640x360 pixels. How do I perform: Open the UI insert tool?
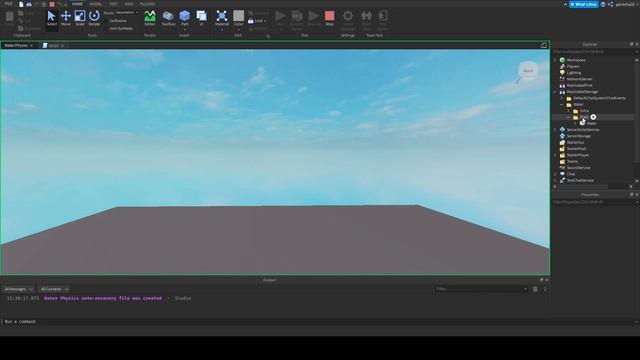(x=202, y=18)
